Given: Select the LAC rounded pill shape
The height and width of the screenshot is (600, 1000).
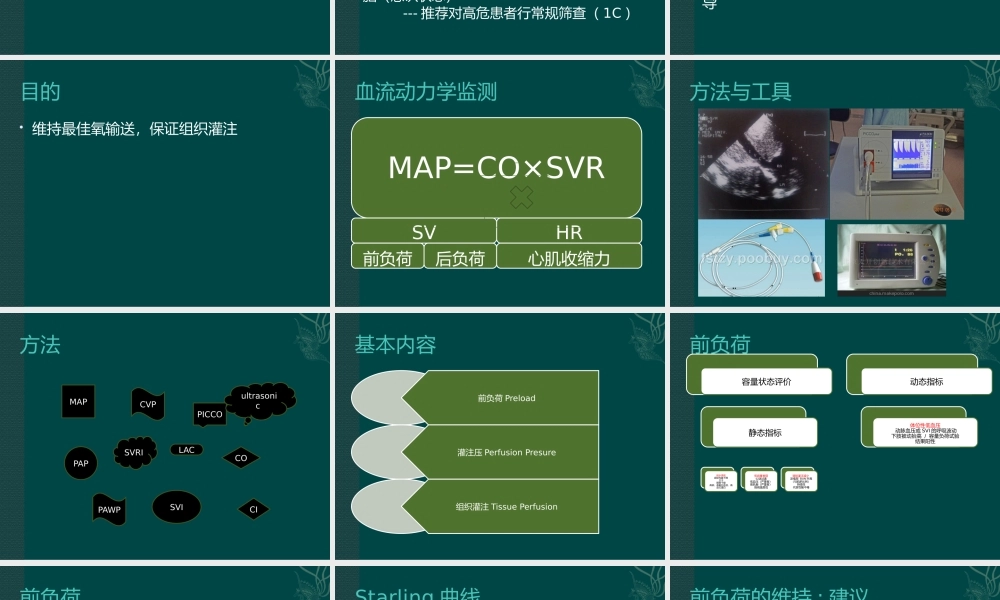Looking at the screenshot, I should point(186,449).
